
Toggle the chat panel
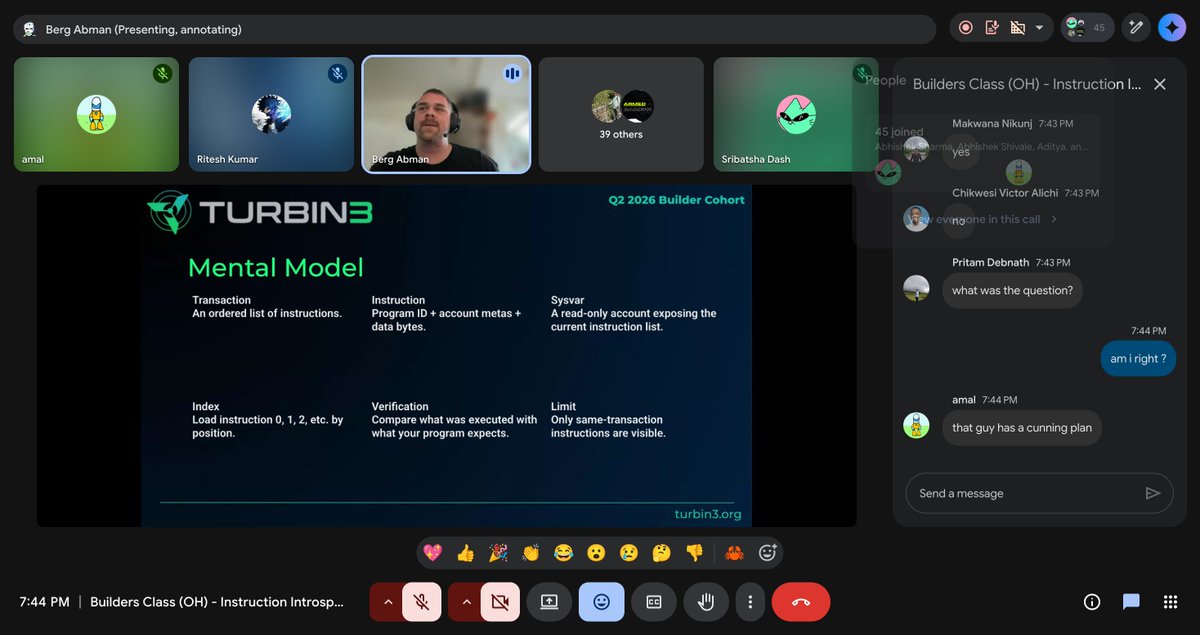click(x=1131, y=602)
